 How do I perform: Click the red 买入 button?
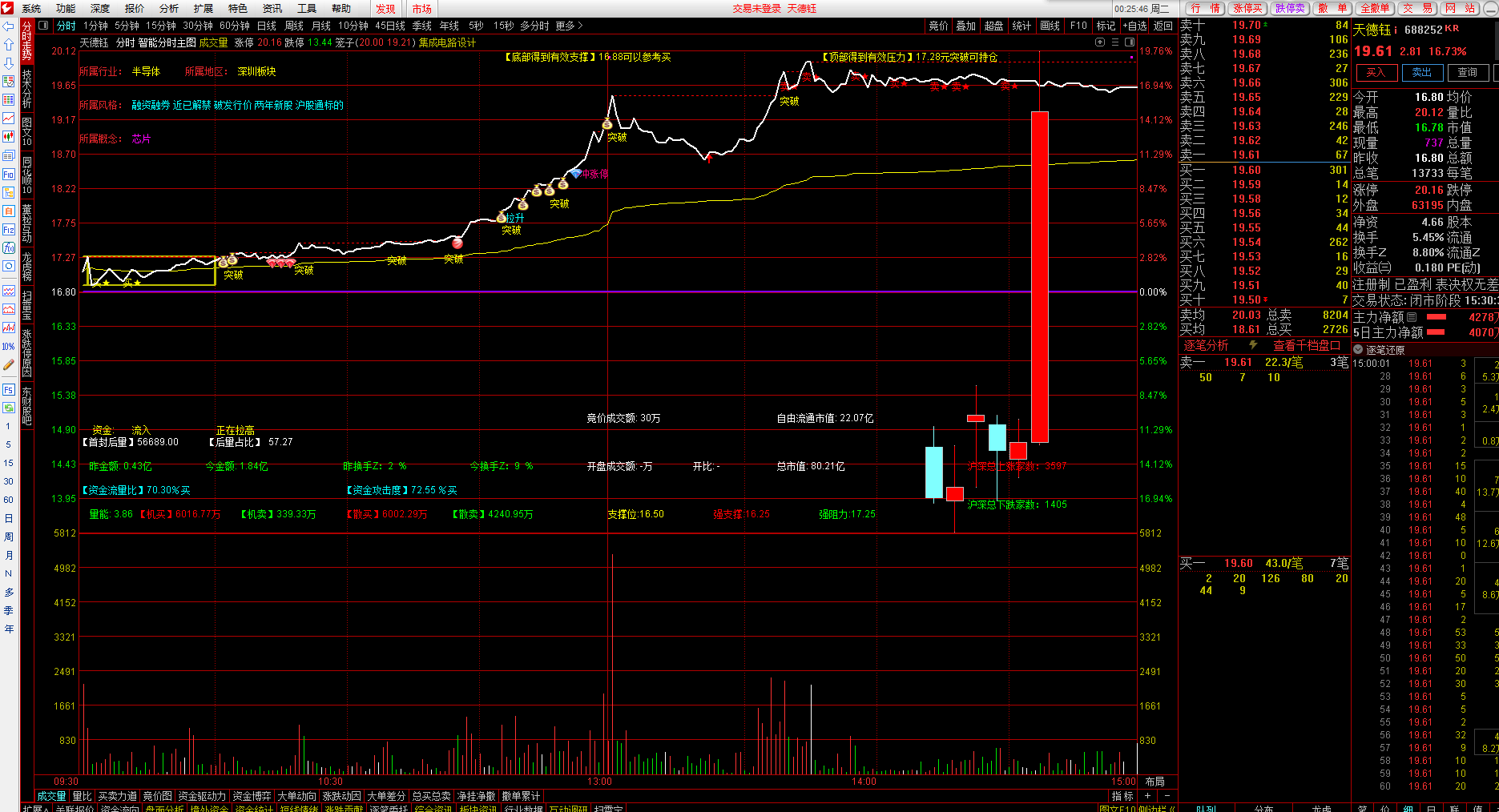tap(1376, 73)
